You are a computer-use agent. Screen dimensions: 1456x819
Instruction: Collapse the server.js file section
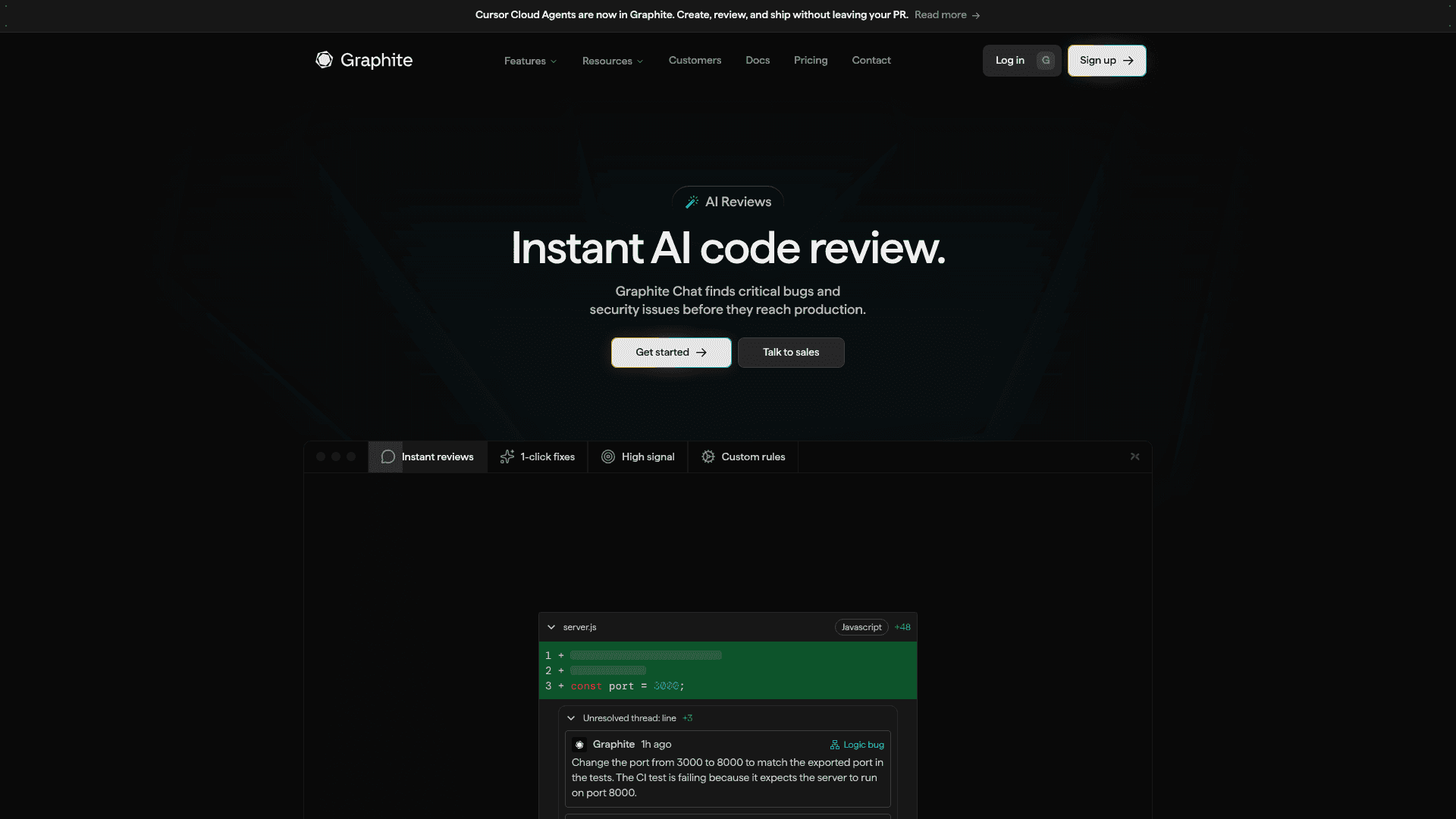(x=551, y=627)
